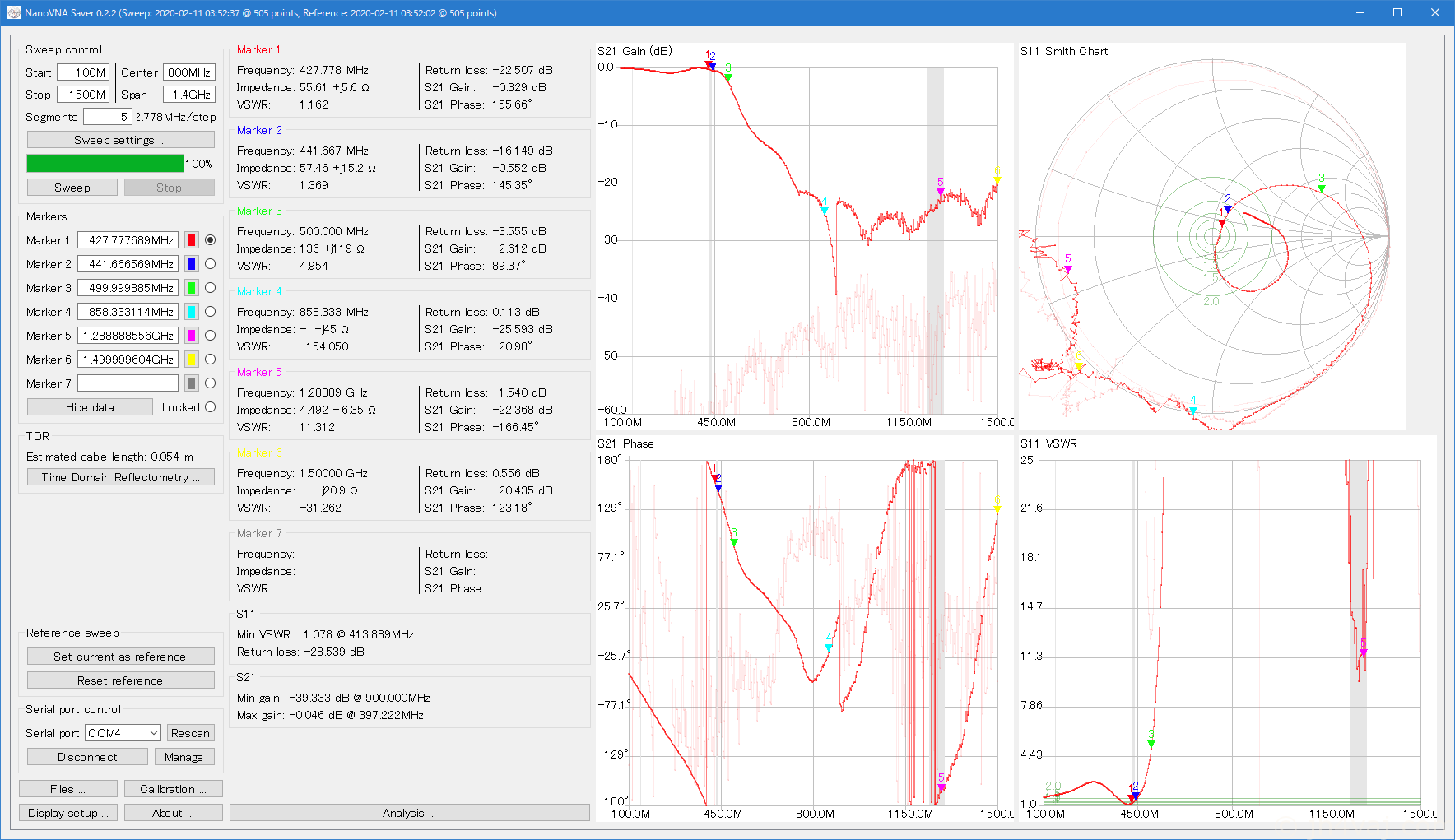This screenshot has width=1455, height=840.
Task: Select Marker 2 radio button
Action: click(211, 264)
